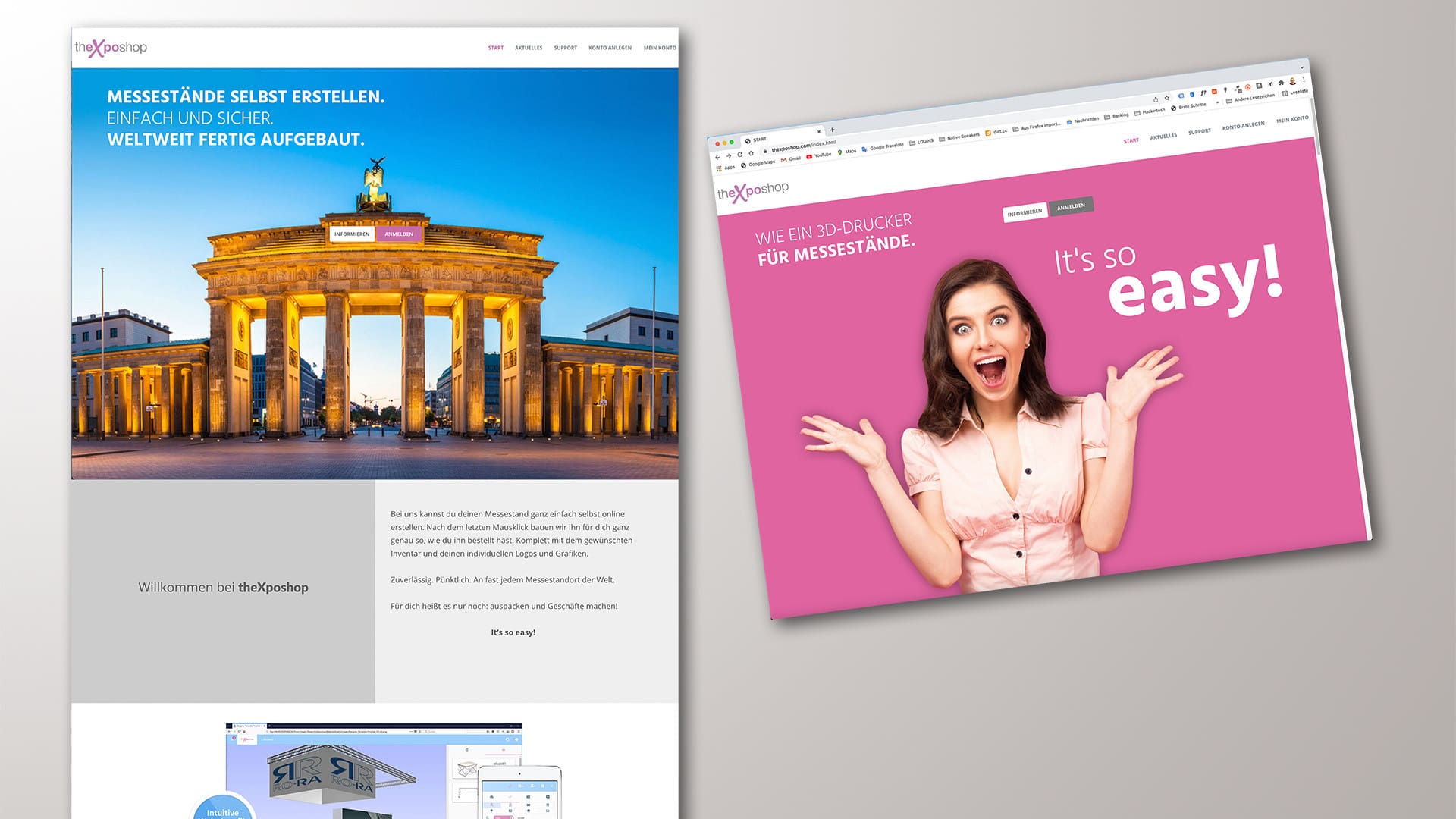Bookmark the page with the star icon

point(1167,99)
